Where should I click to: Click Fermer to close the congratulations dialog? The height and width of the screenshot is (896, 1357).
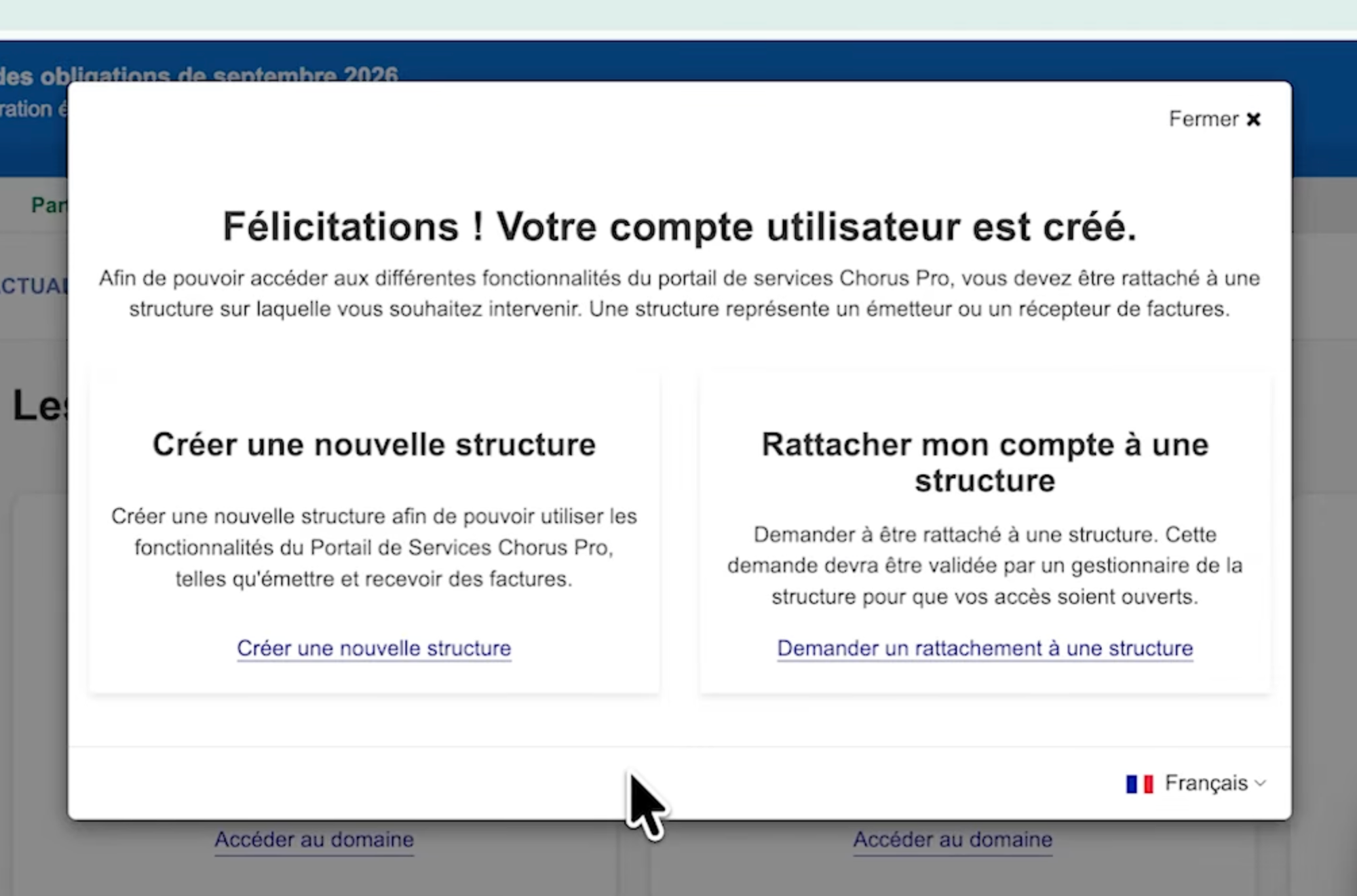(x=1204, y=119)
